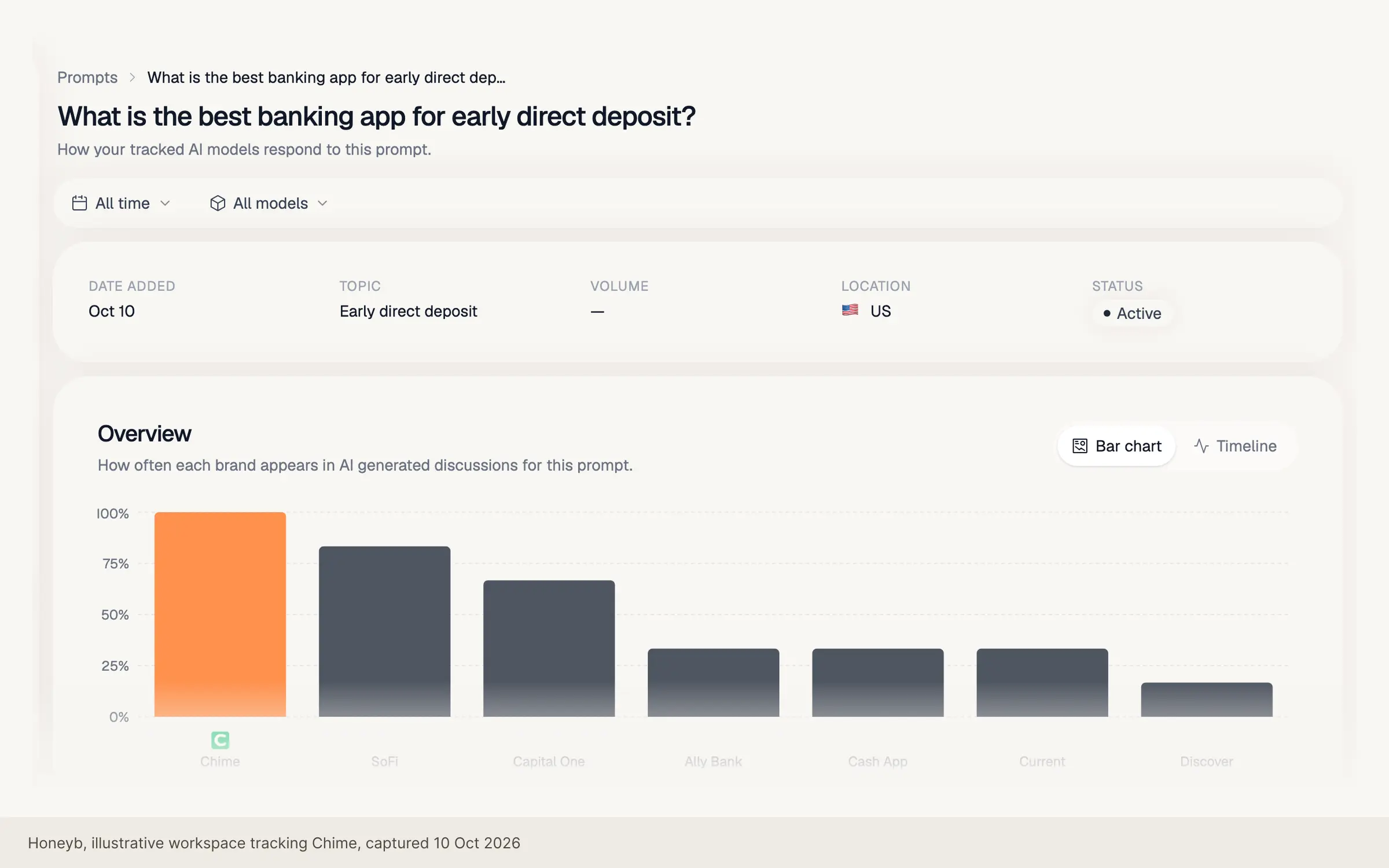Click the Discover axis label

[1207, 762]
